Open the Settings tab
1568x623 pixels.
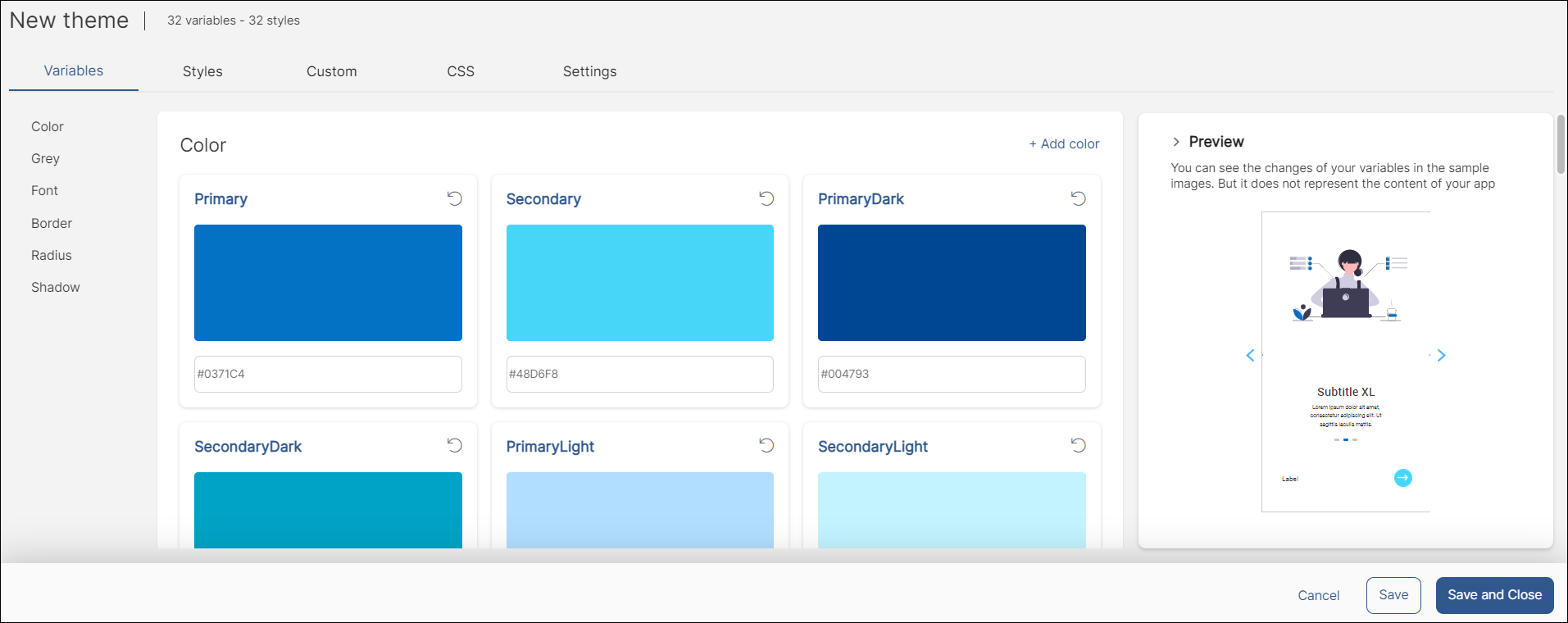tap(589, 71)
